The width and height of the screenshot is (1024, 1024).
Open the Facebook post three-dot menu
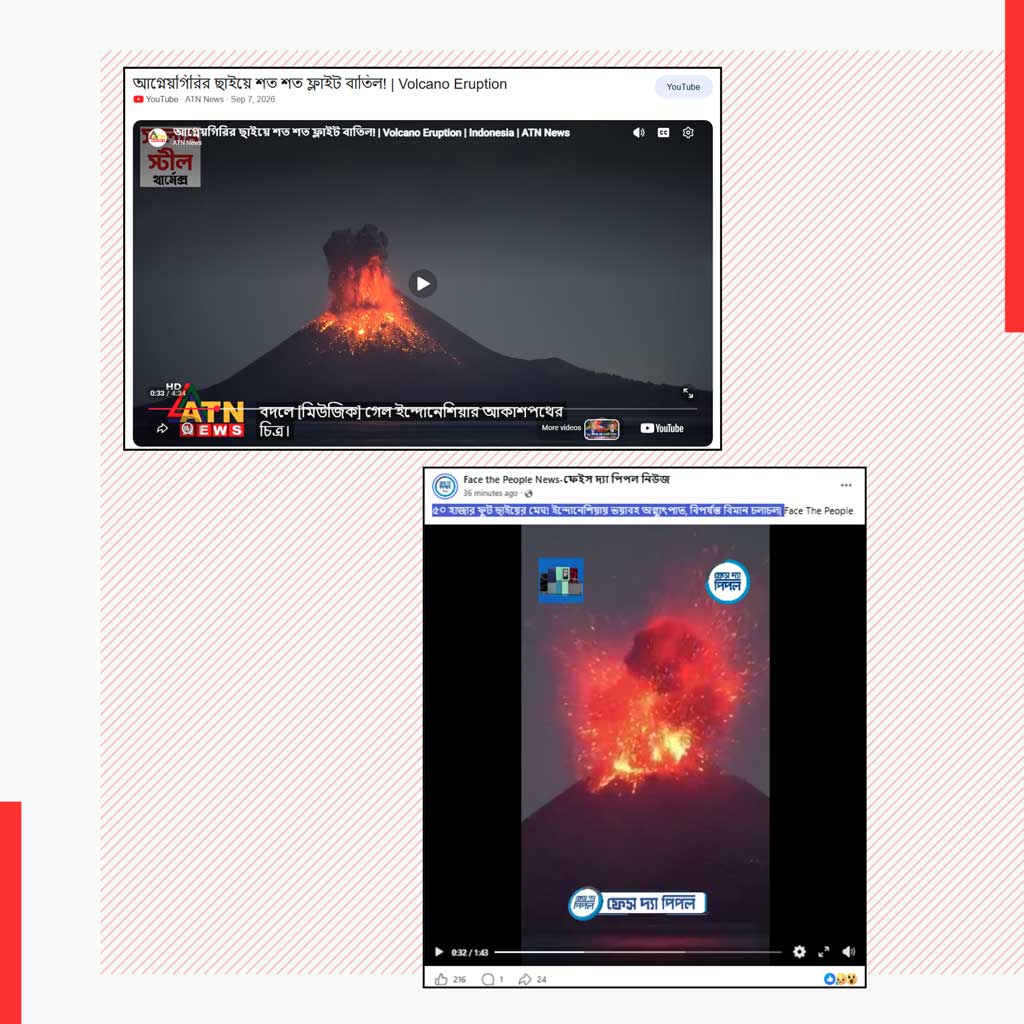[846, 485]
